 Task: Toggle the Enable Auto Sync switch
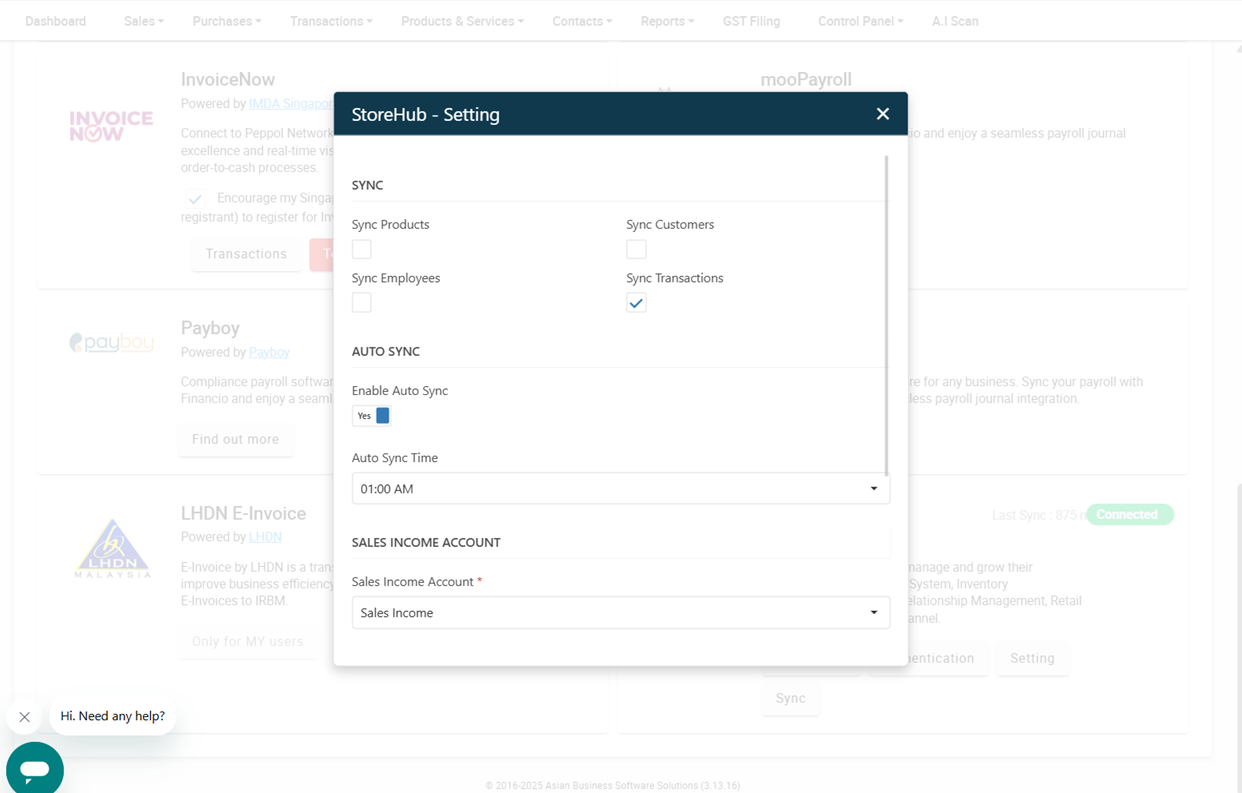pyautogui.click(x=371, y=416)
